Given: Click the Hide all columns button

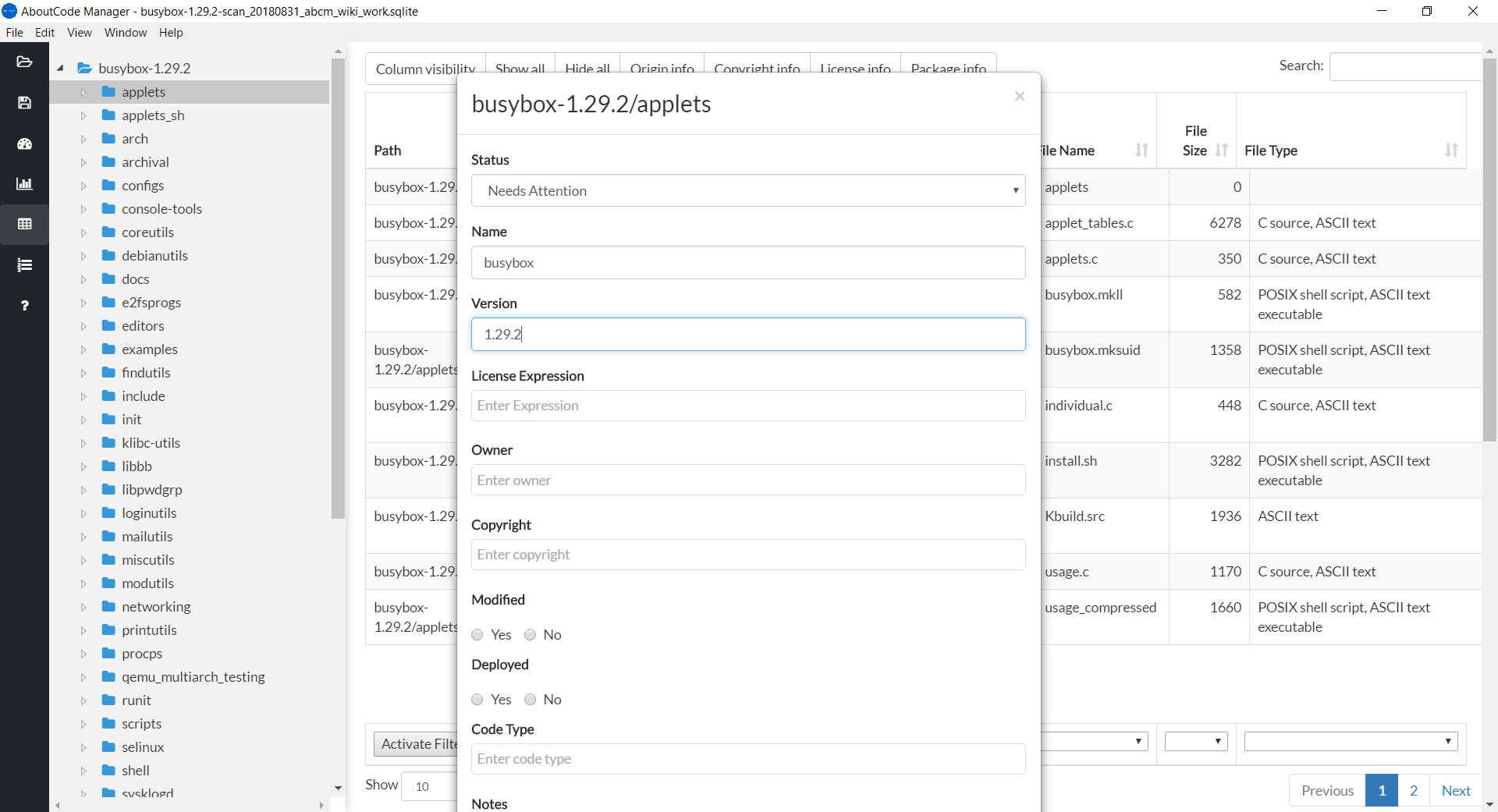Looking at the screenshot, I should (587, 64).
